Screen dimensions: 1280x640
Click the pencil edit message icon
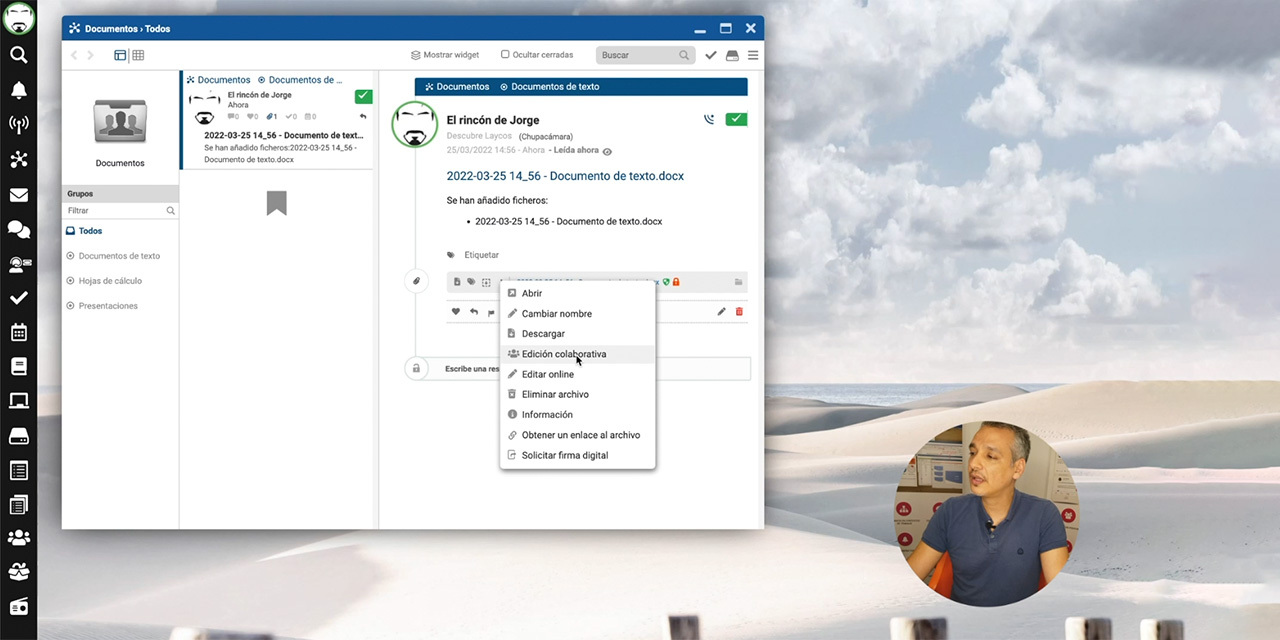(721, 312)
